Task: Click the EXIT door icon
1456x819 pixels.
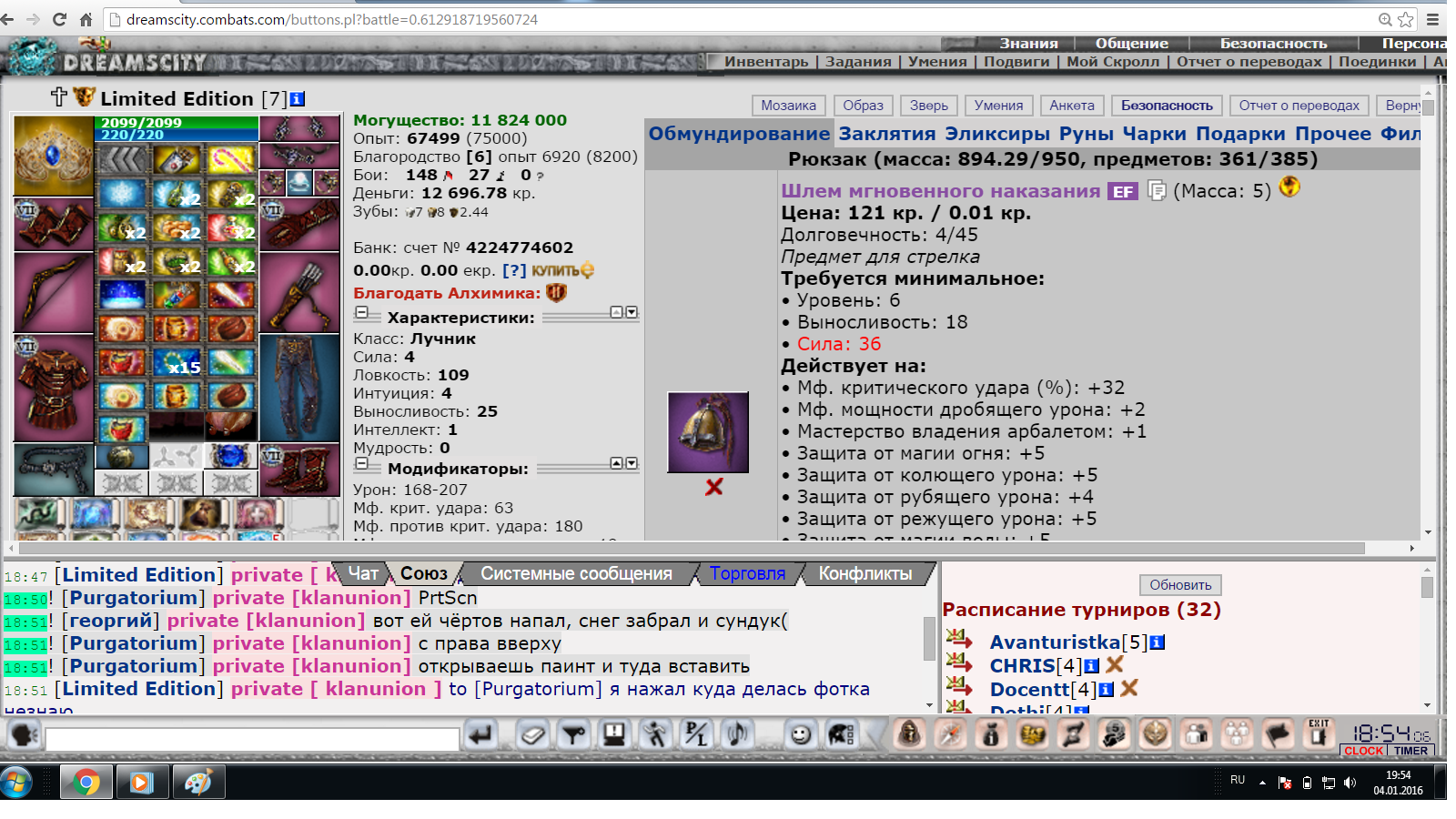Action: pyautogui.click(x=1319, y=733)
